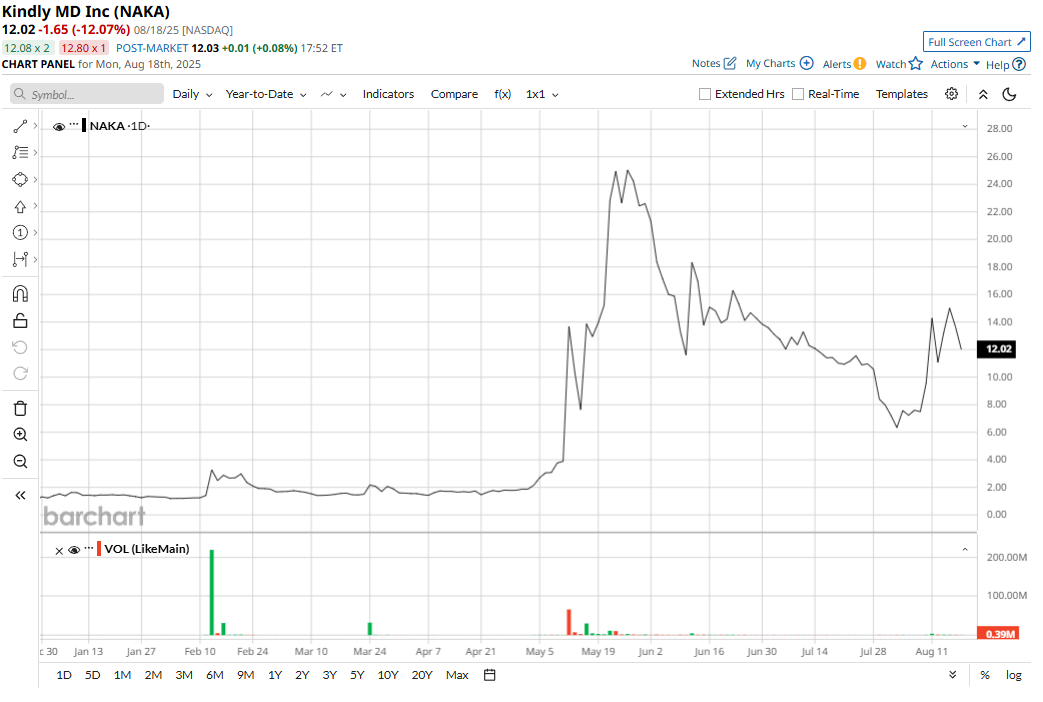Open the Daily frequency dropdown
The height and width of the screenshot is (702, 1043).
[192, 94]
